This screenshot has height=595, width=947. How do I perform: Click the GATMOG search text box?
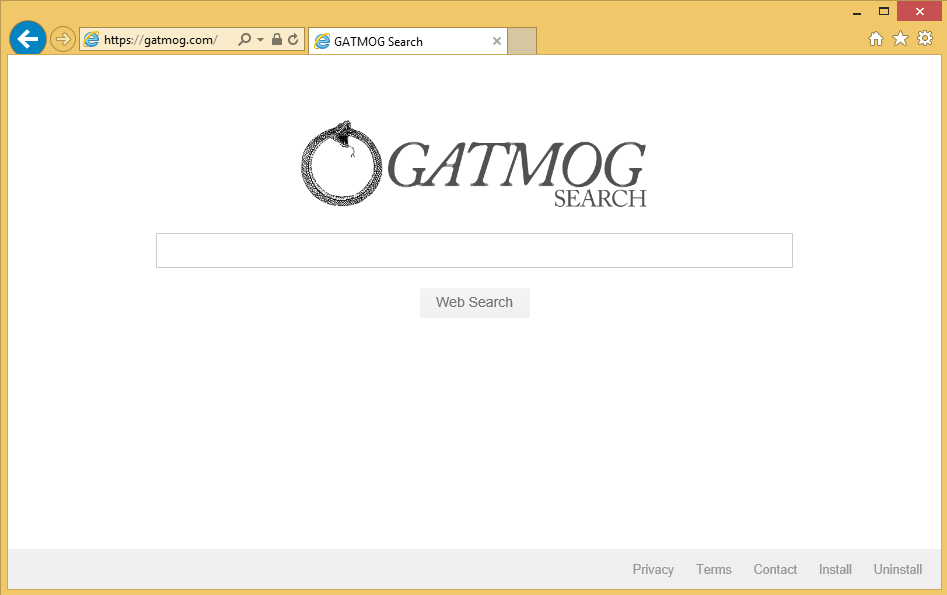coord(474,251)
